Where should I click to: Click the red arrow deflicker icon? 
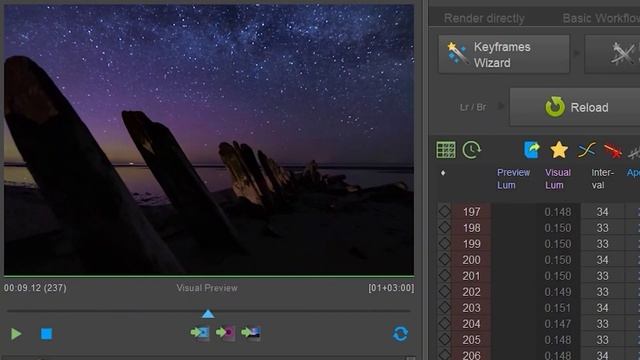click(613, 151)
